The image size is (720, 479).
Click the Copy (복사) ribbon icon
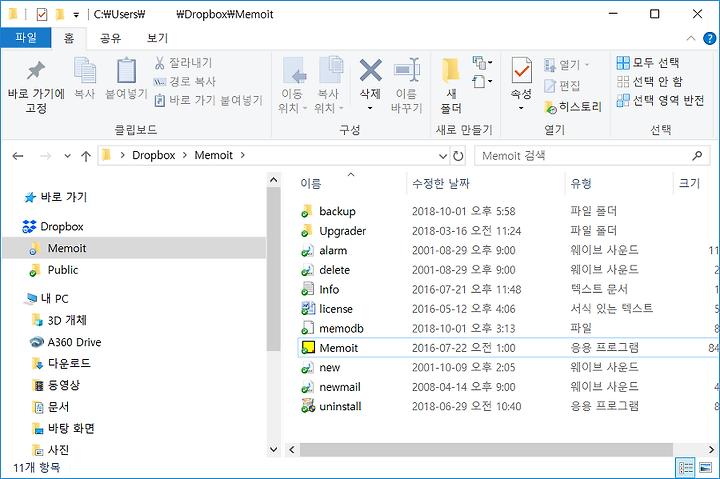pos(85,70)
